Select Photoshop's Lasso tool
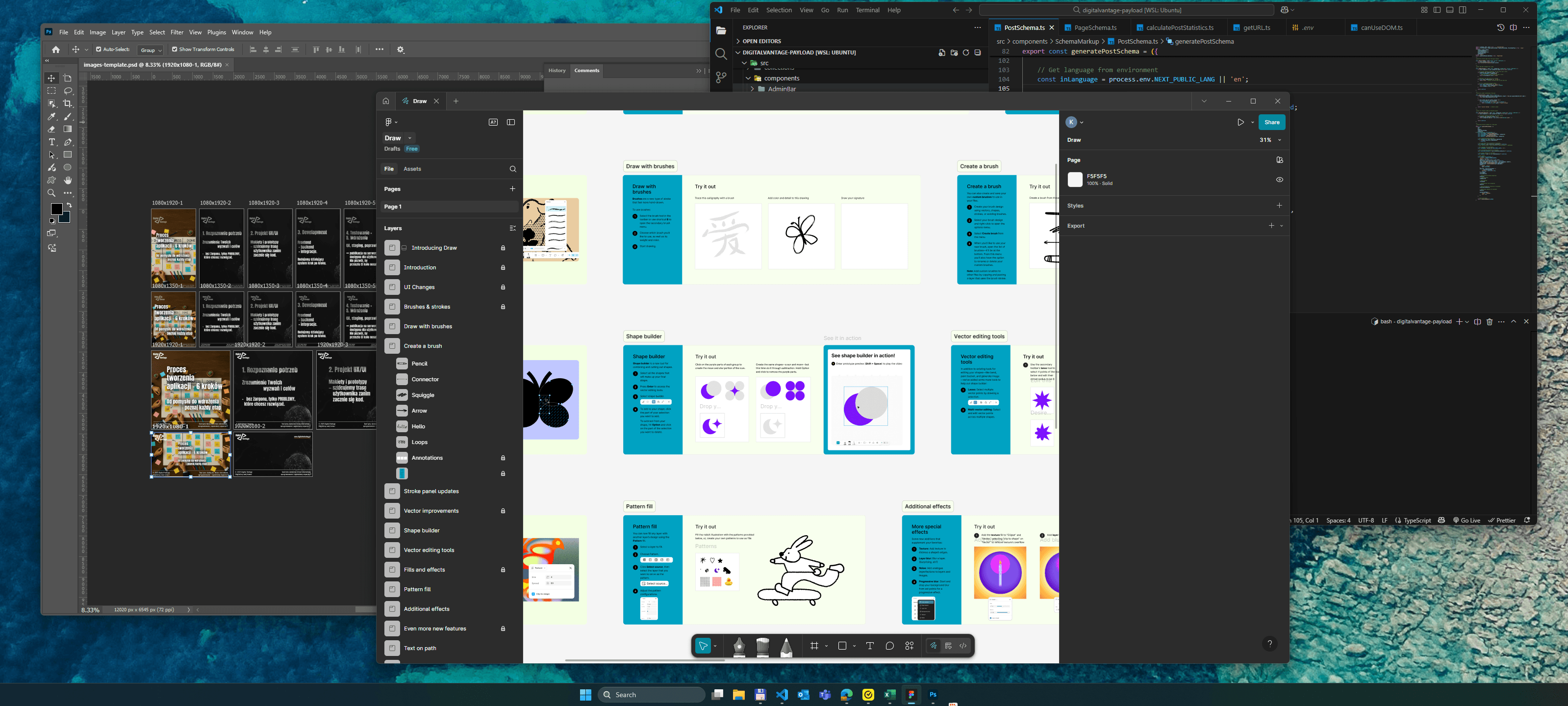 (68, 91)
